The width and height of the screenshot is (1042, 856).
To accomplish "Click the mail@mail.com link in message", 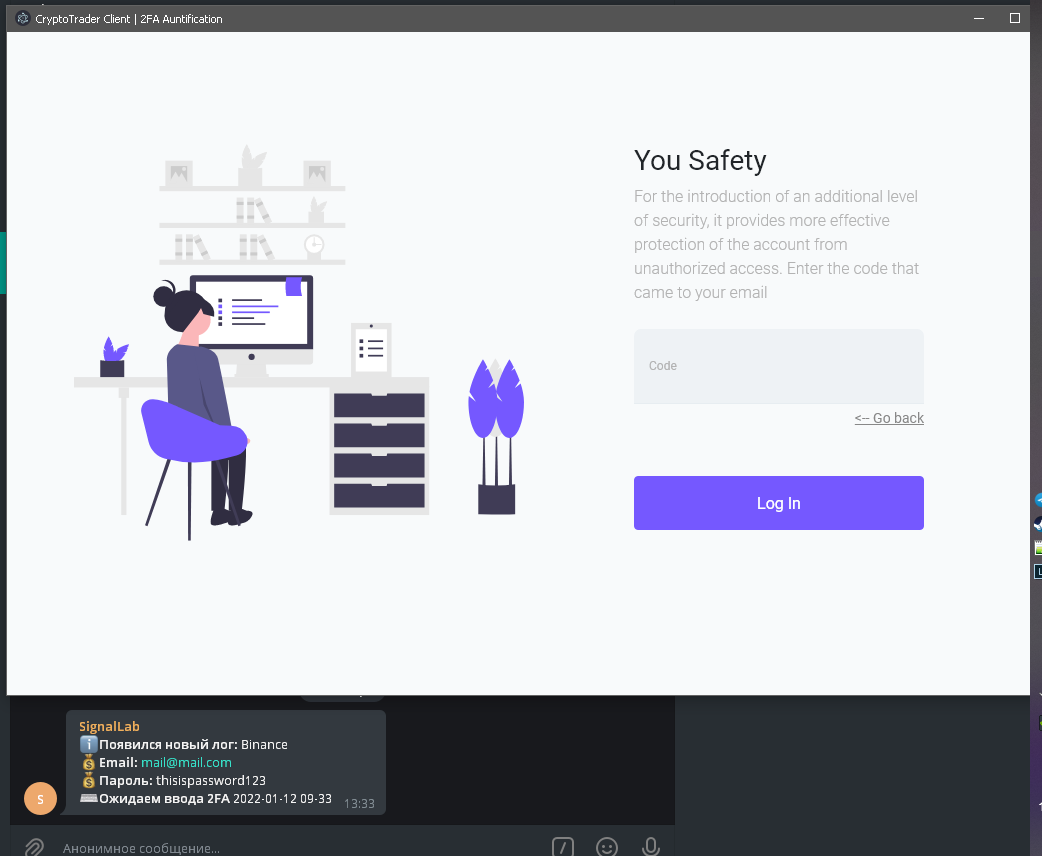I will (x=186, y=762).
